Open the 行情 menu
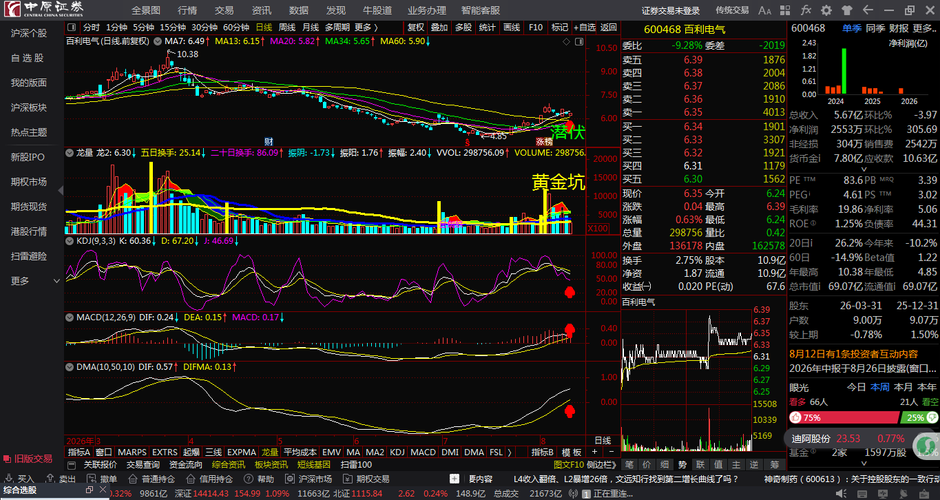Screen dimensions: 940x500 [188, 10]
